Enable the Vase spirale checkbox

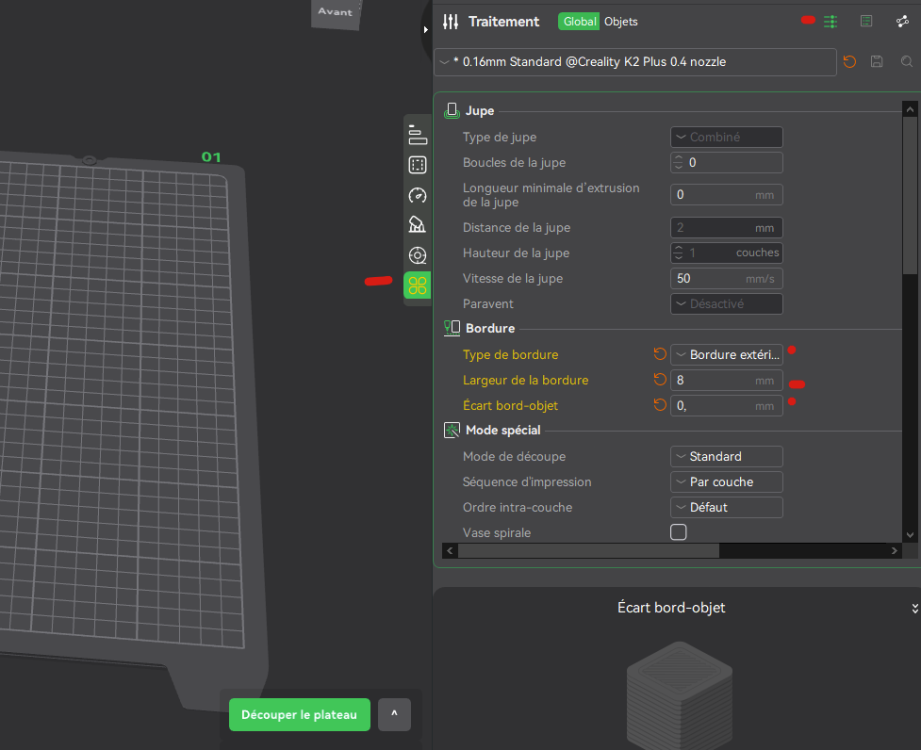point(678,532)
